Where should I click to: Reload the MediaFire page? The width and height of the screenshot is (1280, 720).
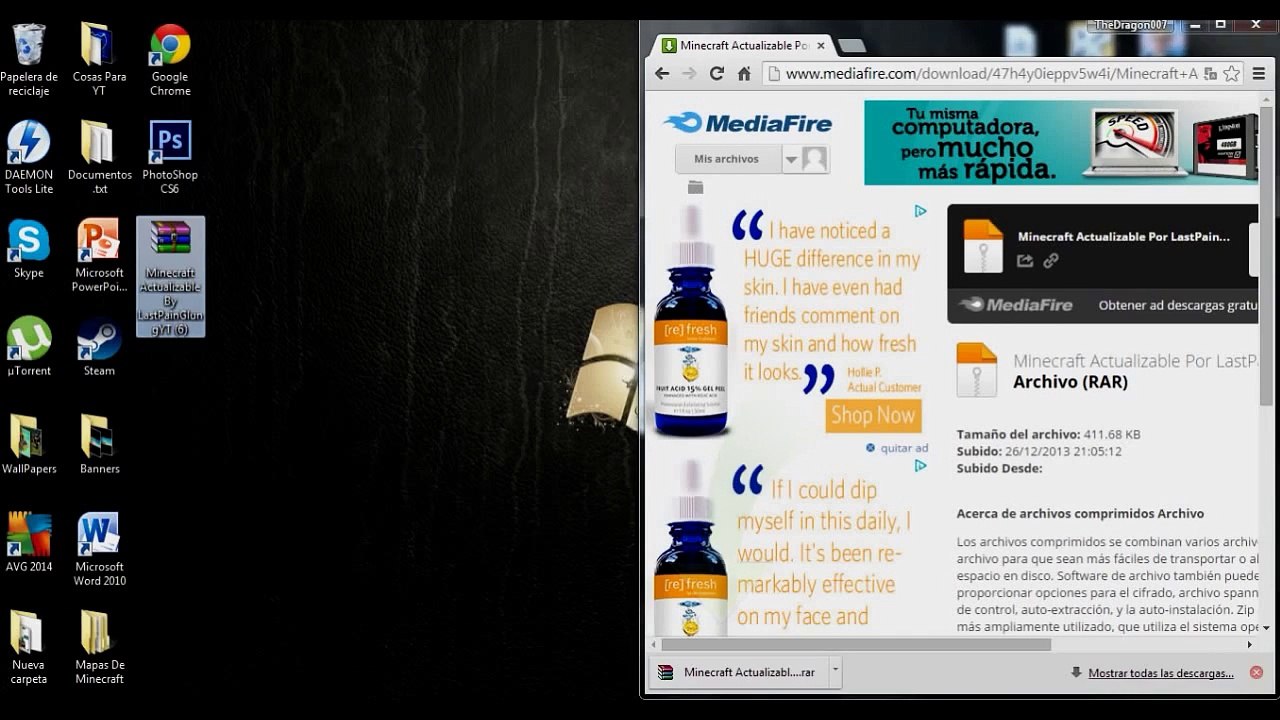(716, 73)
